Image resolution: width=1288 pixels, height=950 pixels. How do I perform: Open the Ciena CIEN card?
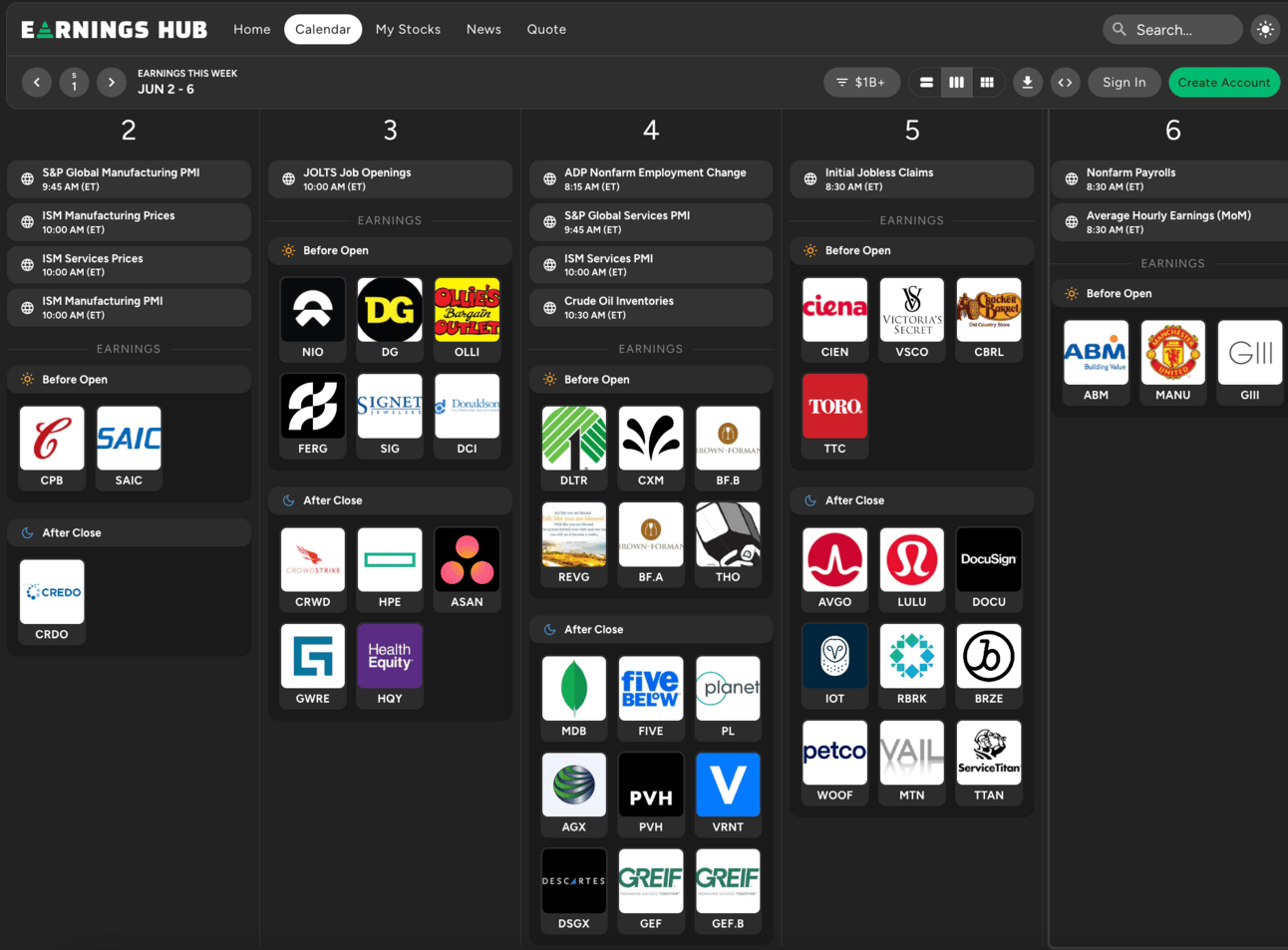(x=835, y=319)
